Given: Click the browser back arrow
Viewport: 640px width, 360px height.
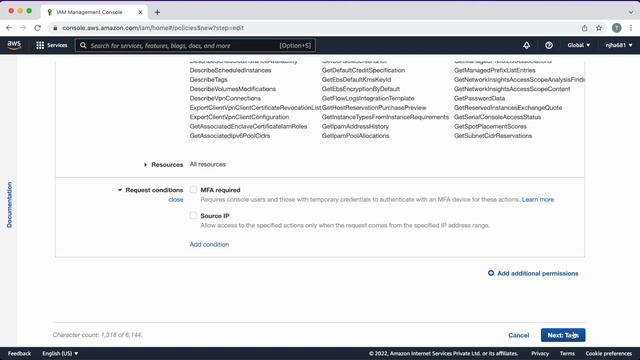Looking at the screenshot, I should (x=9, y=28).
